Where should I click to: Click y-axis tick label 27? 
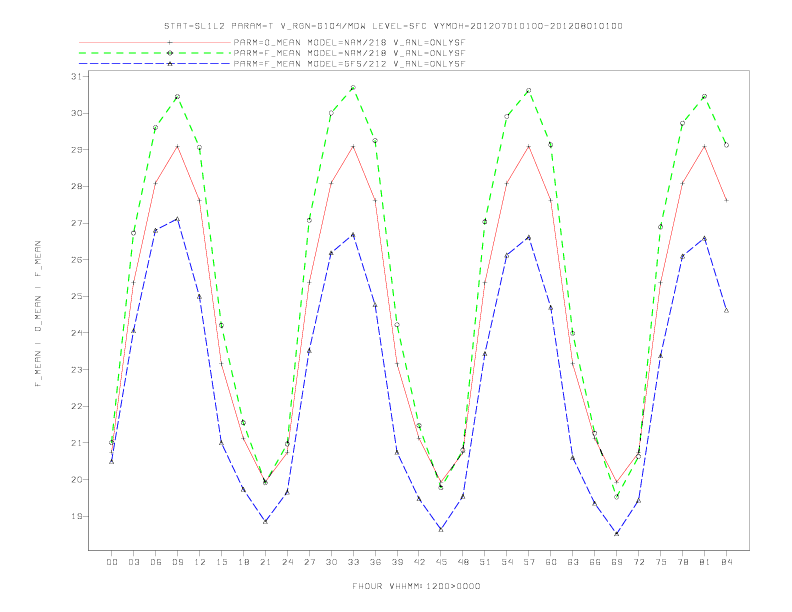76,223
